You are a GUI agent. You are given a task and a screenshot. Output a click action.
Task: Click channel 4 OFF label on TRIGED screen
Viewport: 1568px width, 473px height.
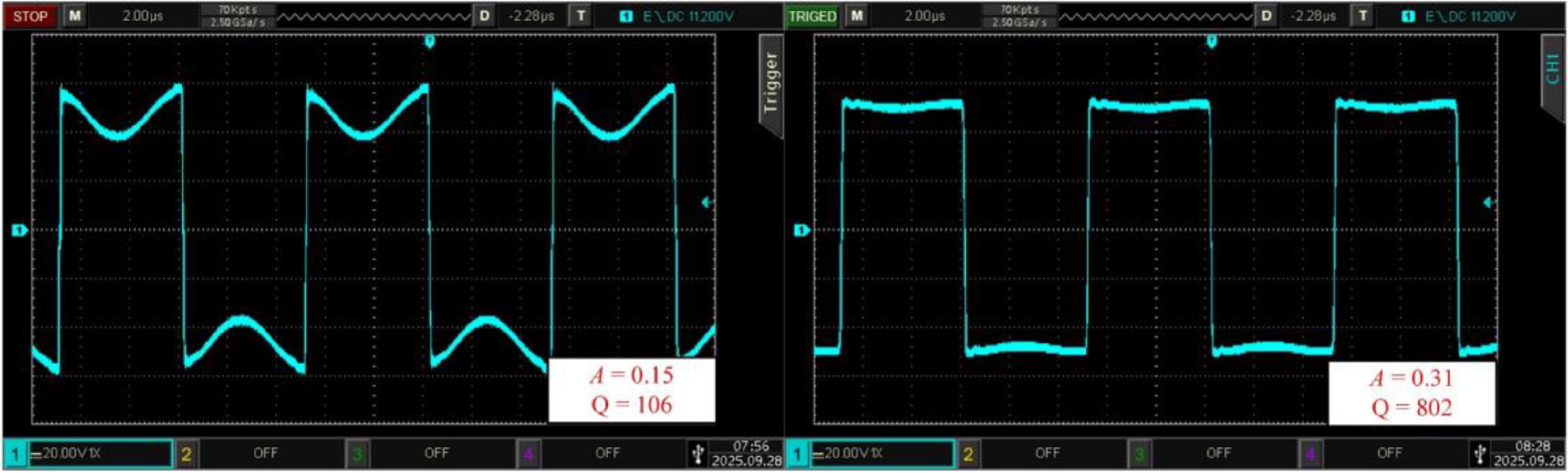1390,453
